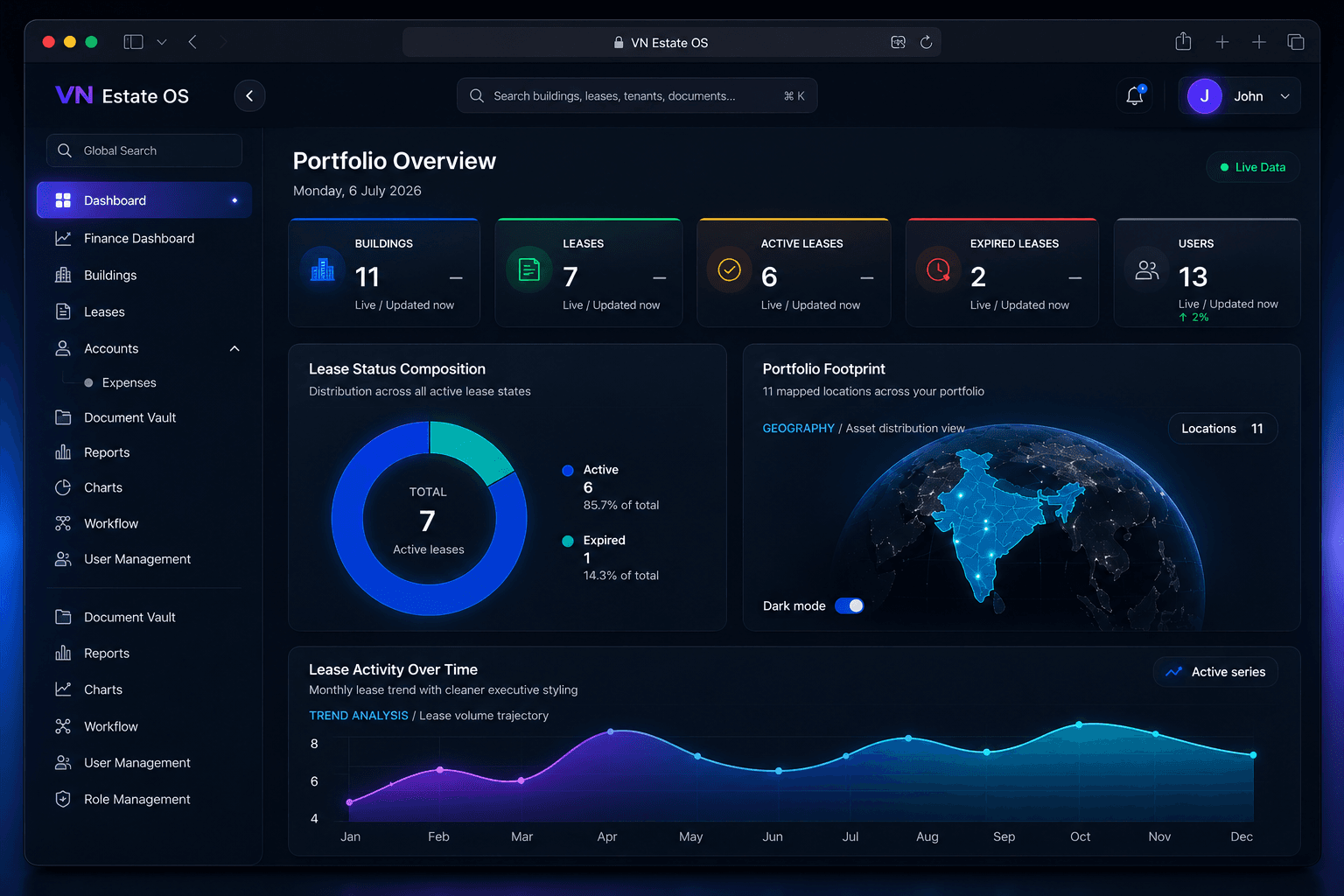Image resolution: width=1344 pixels, height=896 pixels.
Task: Click the VN Estate OS address bar
Action: [671, 42]
